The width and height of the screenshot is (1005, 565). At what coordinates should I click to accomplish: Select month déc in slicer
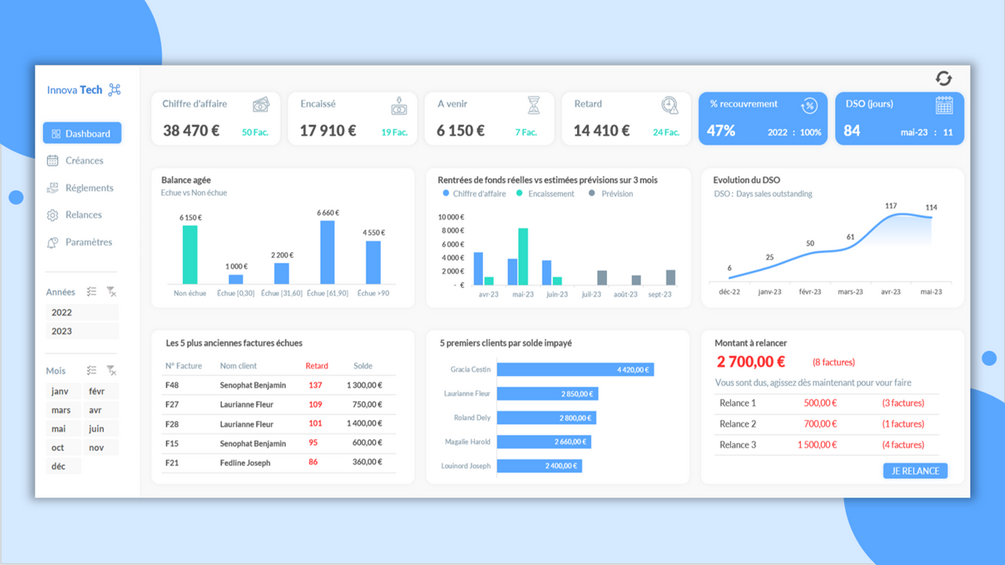click(63, 466)
